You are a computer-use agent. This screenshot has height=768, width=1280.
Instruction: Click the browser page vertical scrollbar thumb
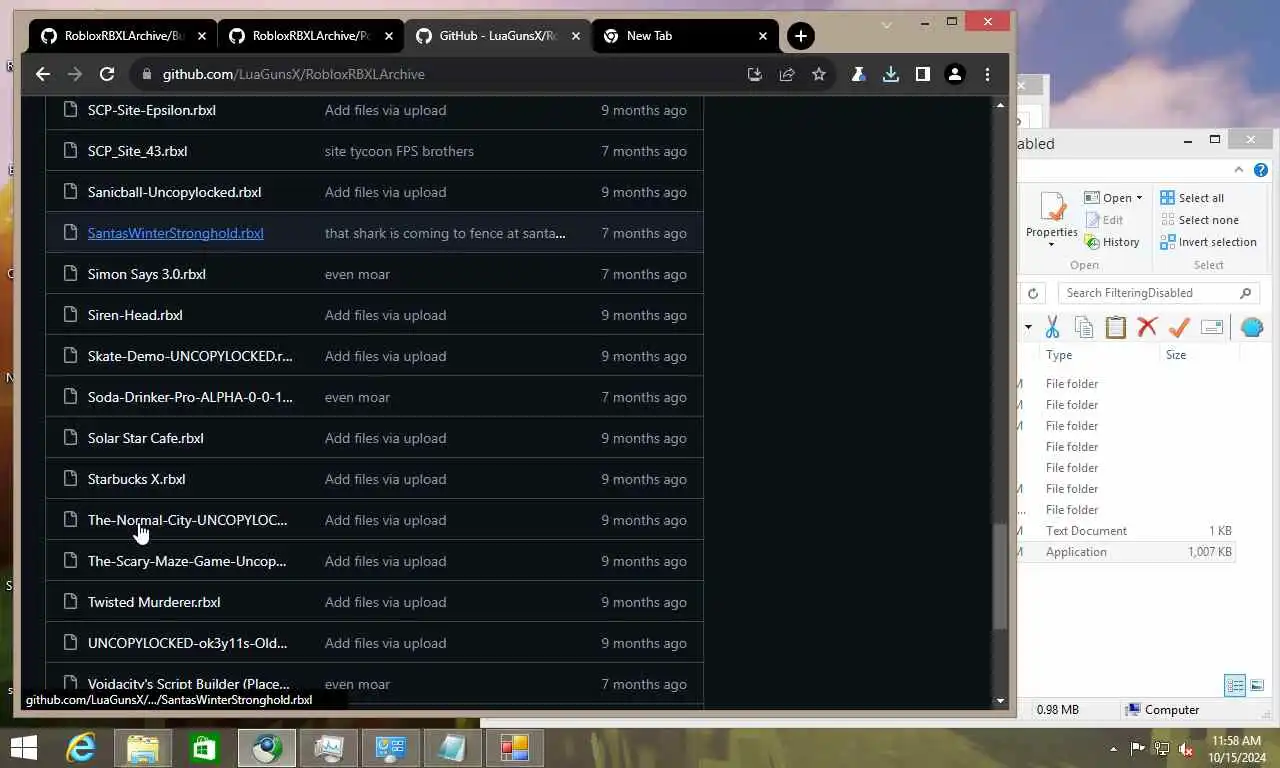pos(1000,576)
